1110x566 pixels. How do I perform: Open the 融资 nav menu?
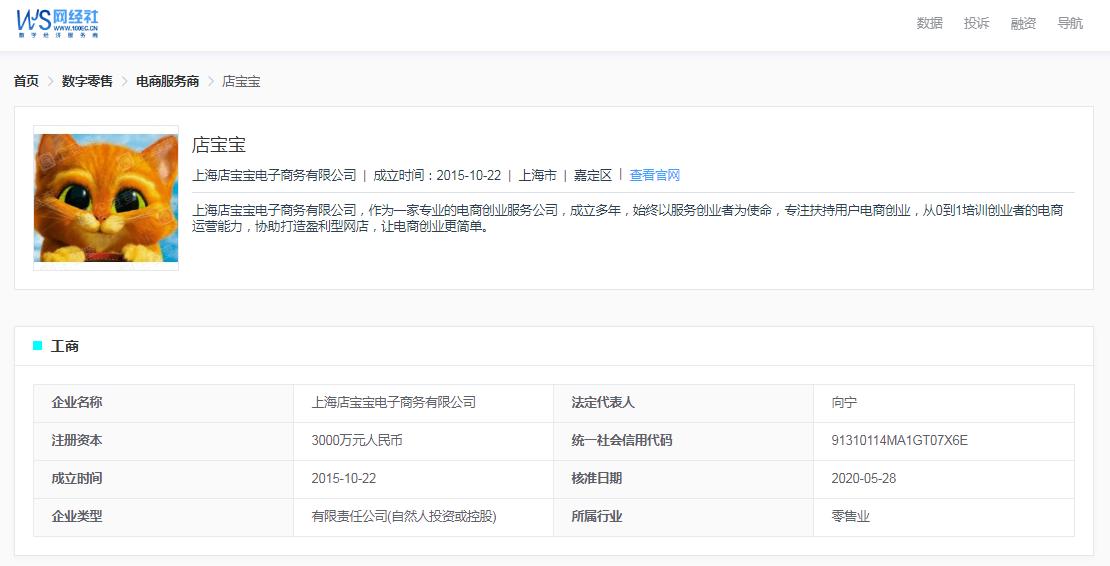click(1023, 23)
